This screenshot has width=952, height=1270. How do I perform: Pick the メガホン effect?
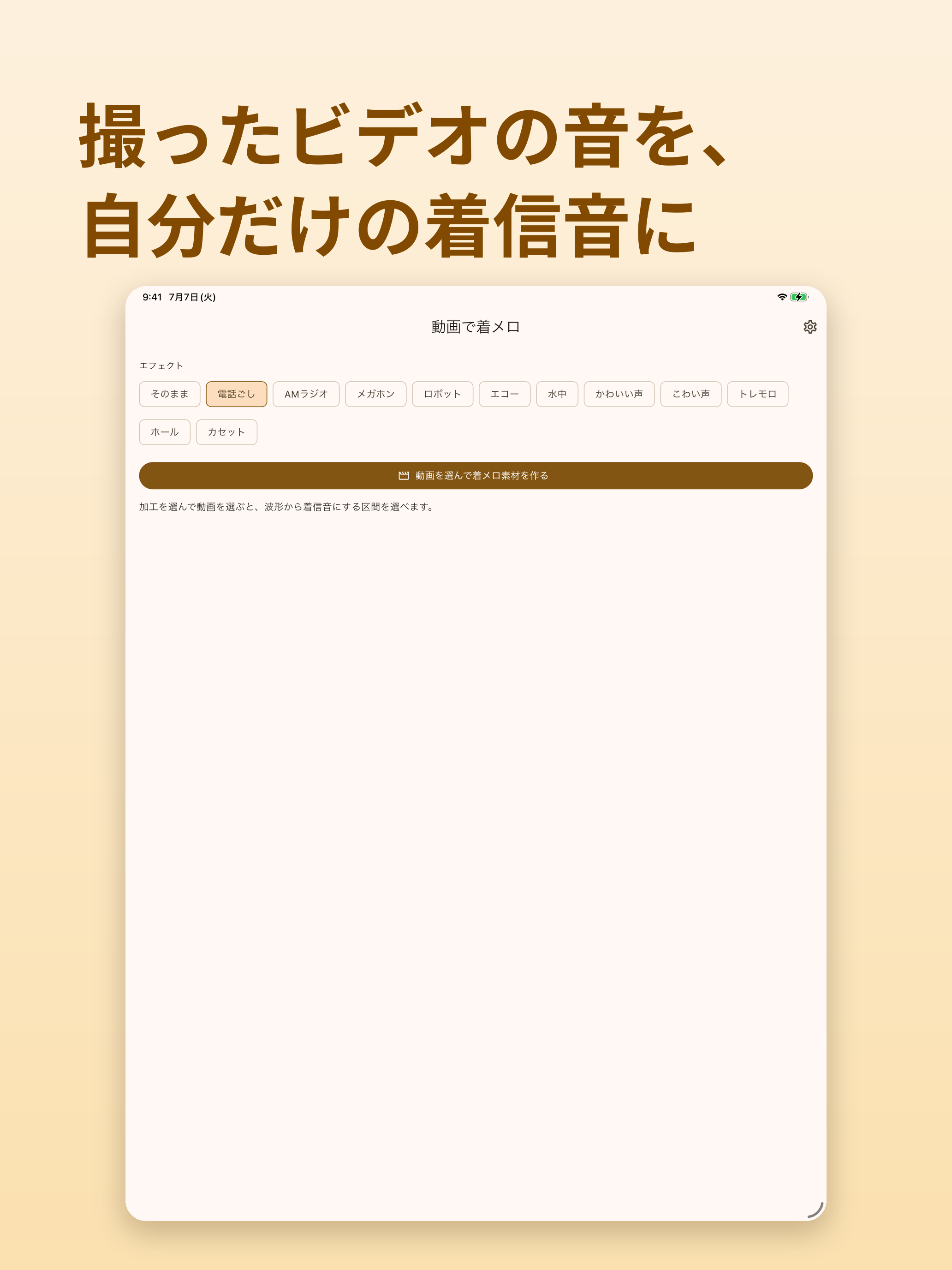point(376,394)
